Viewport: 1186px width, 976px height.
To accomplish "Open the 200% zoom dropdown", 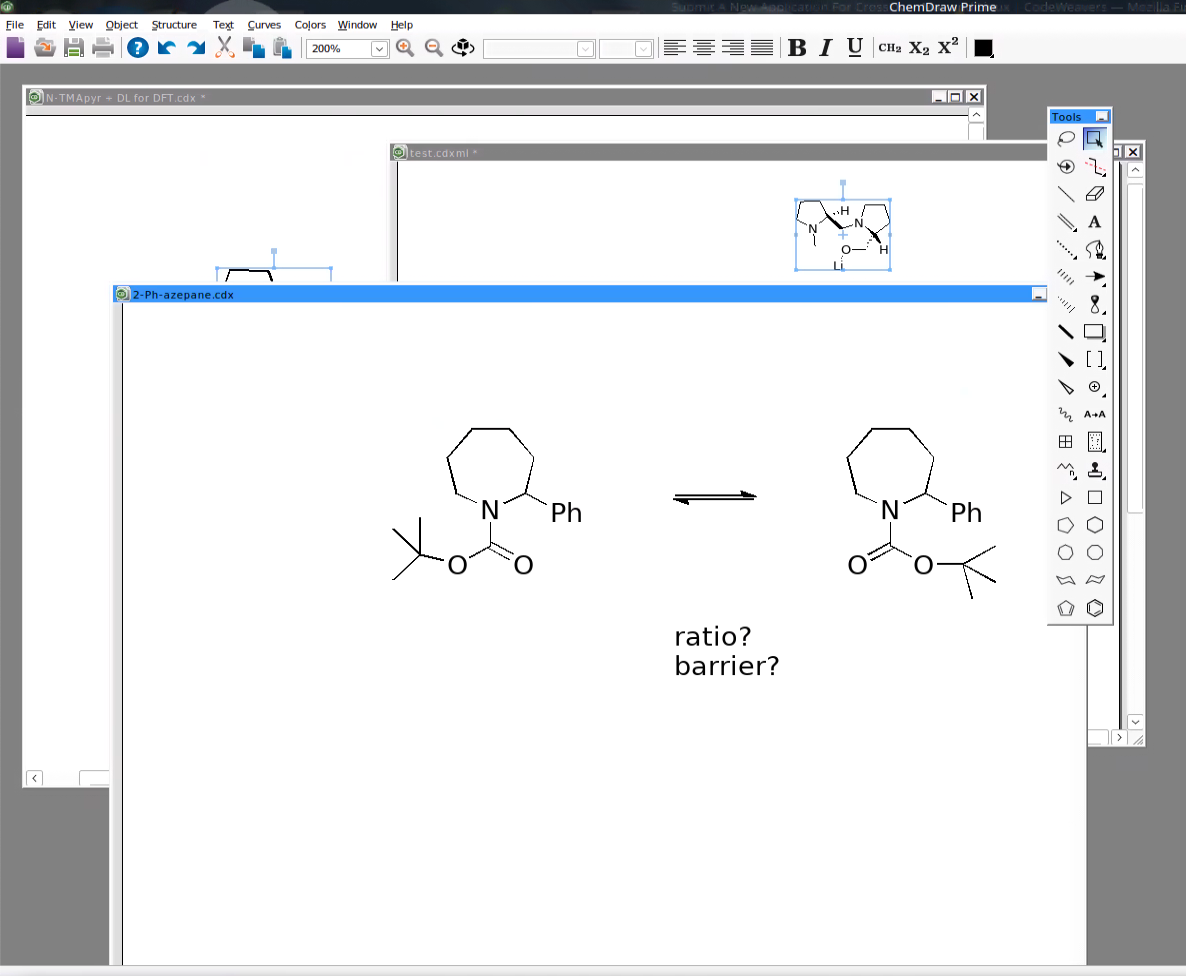I will tap(377, 48).
